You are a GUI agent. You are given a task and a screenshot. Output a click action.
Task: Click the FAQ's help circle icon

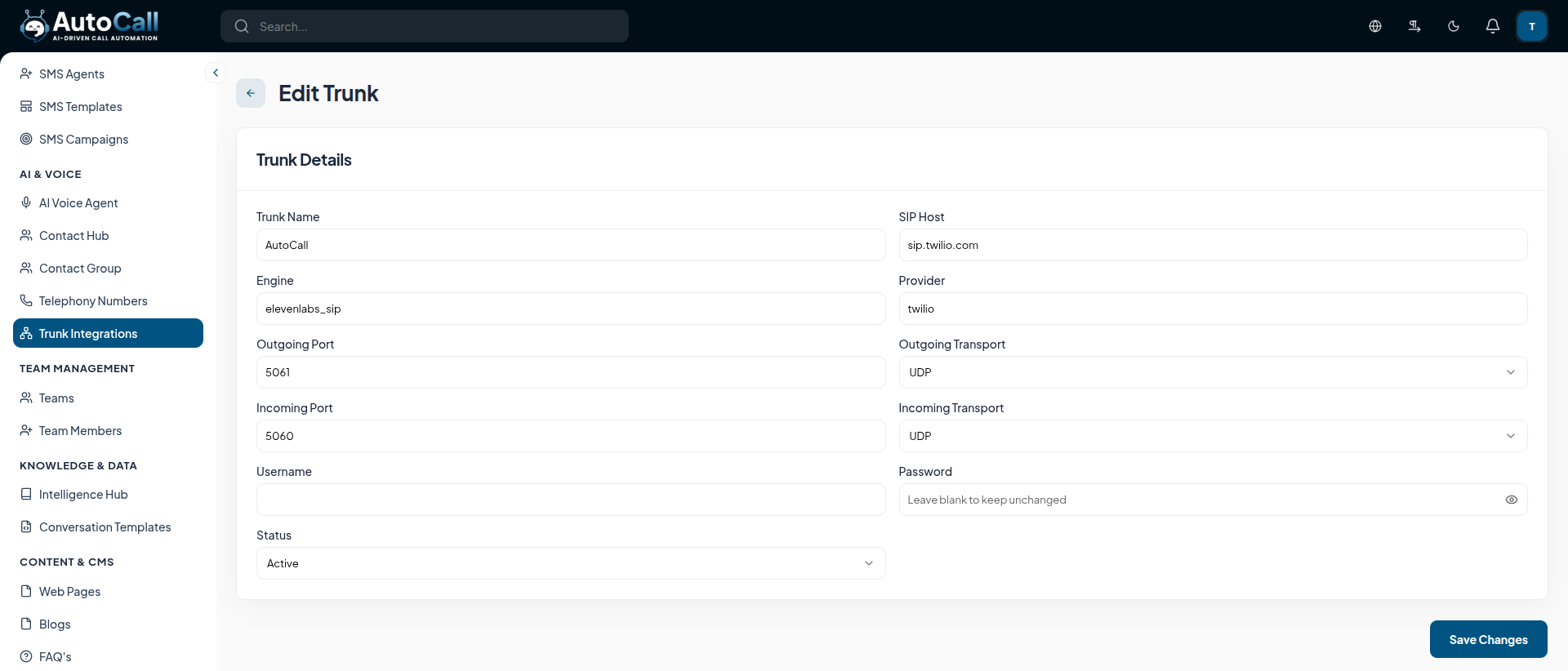26,656
